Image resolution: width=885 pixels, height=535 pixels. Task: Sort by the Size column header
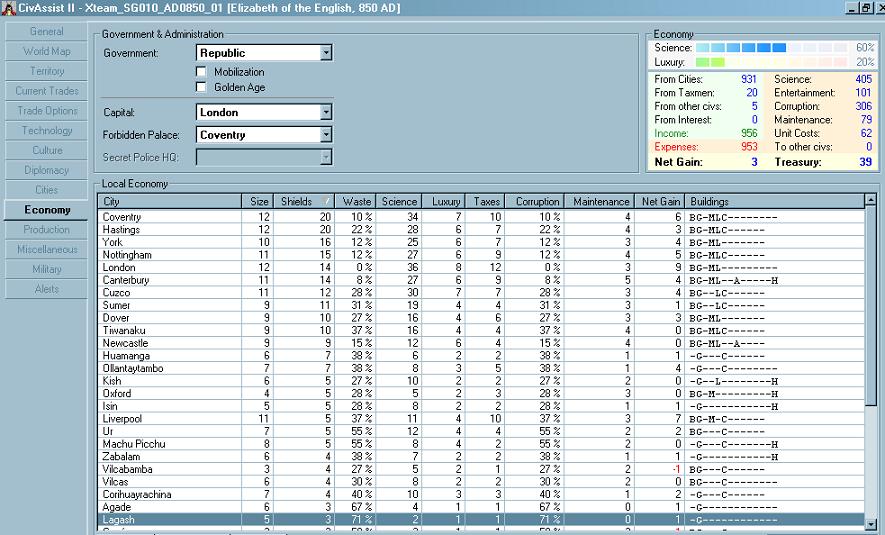(258, 201)
